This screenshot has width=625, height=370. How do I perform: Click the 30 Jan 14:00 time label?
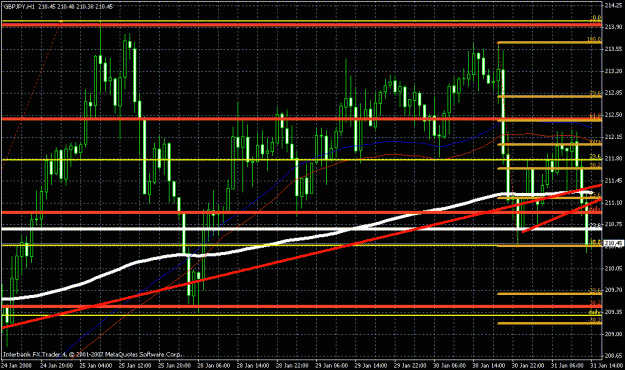coord(488,366)
